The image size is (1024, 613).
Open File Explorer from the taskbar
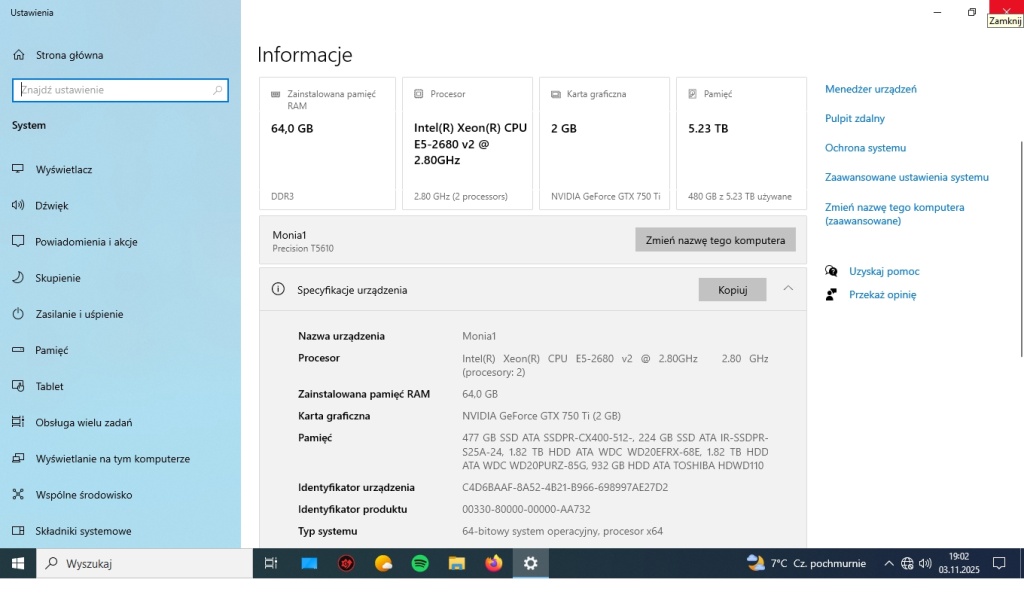[x=456, y=564]
